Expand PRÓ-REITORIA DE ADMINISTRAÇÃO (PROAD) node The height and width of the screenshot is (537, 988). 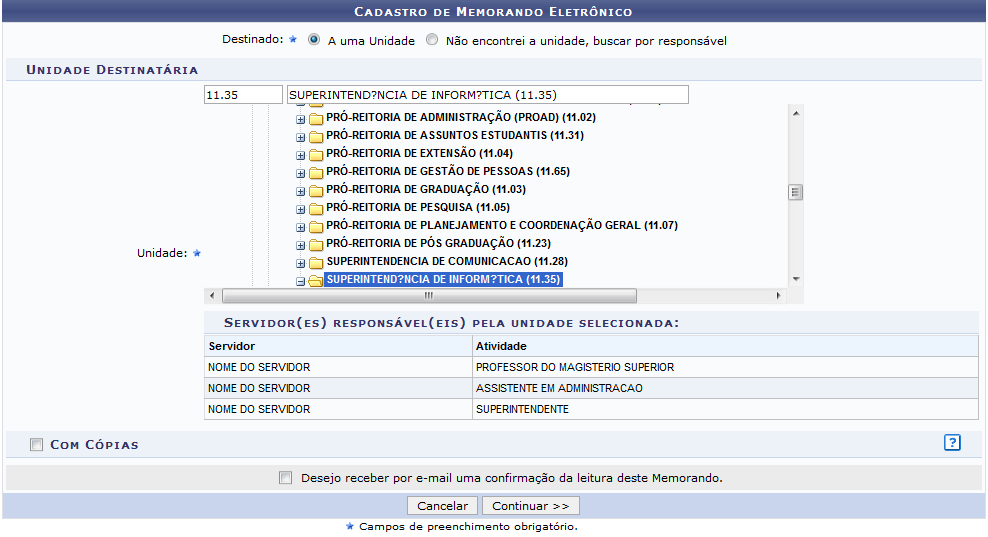coord(300,119)
